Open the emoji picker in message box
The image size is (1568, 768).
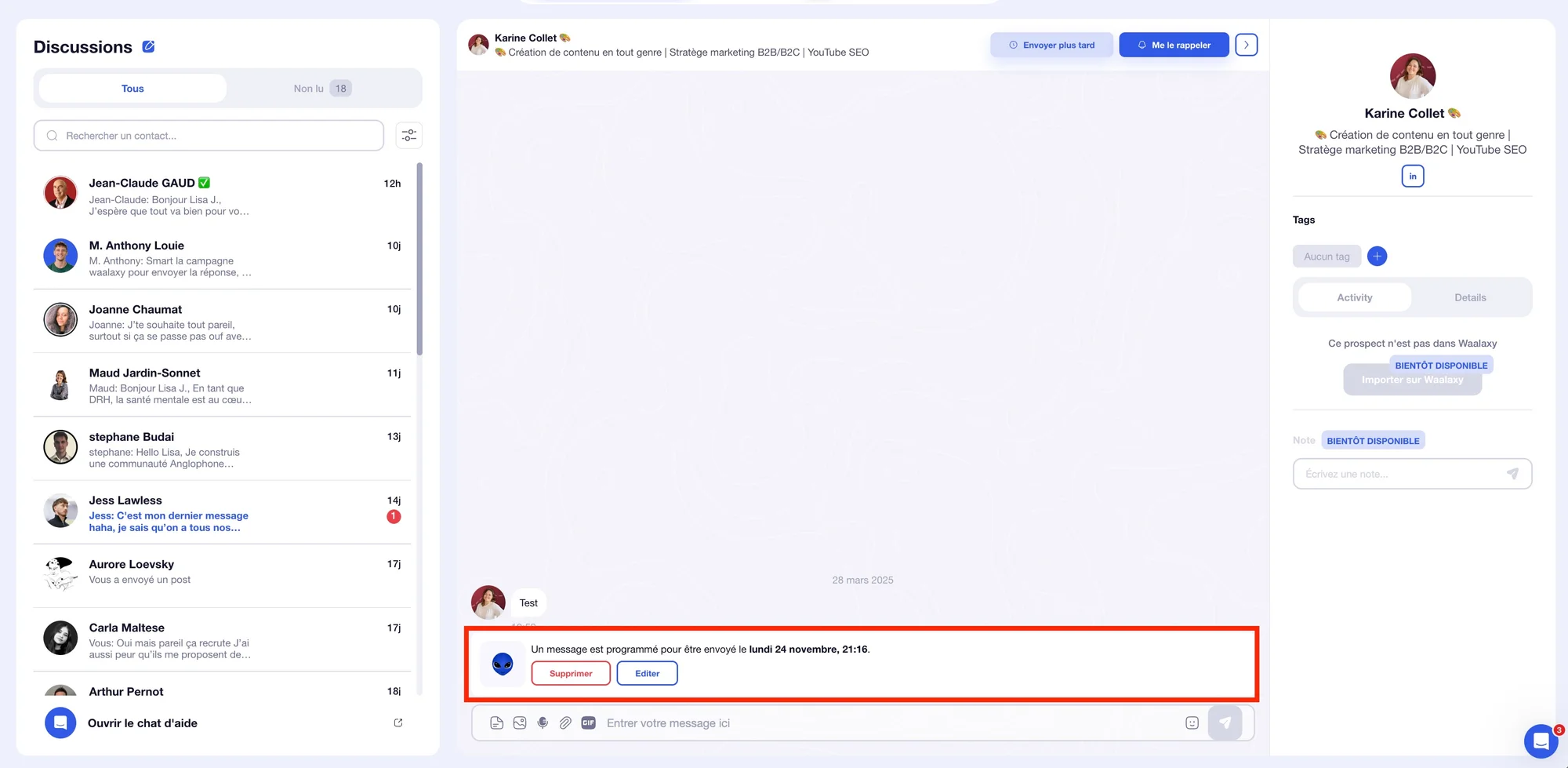[x=1192, y=723]
